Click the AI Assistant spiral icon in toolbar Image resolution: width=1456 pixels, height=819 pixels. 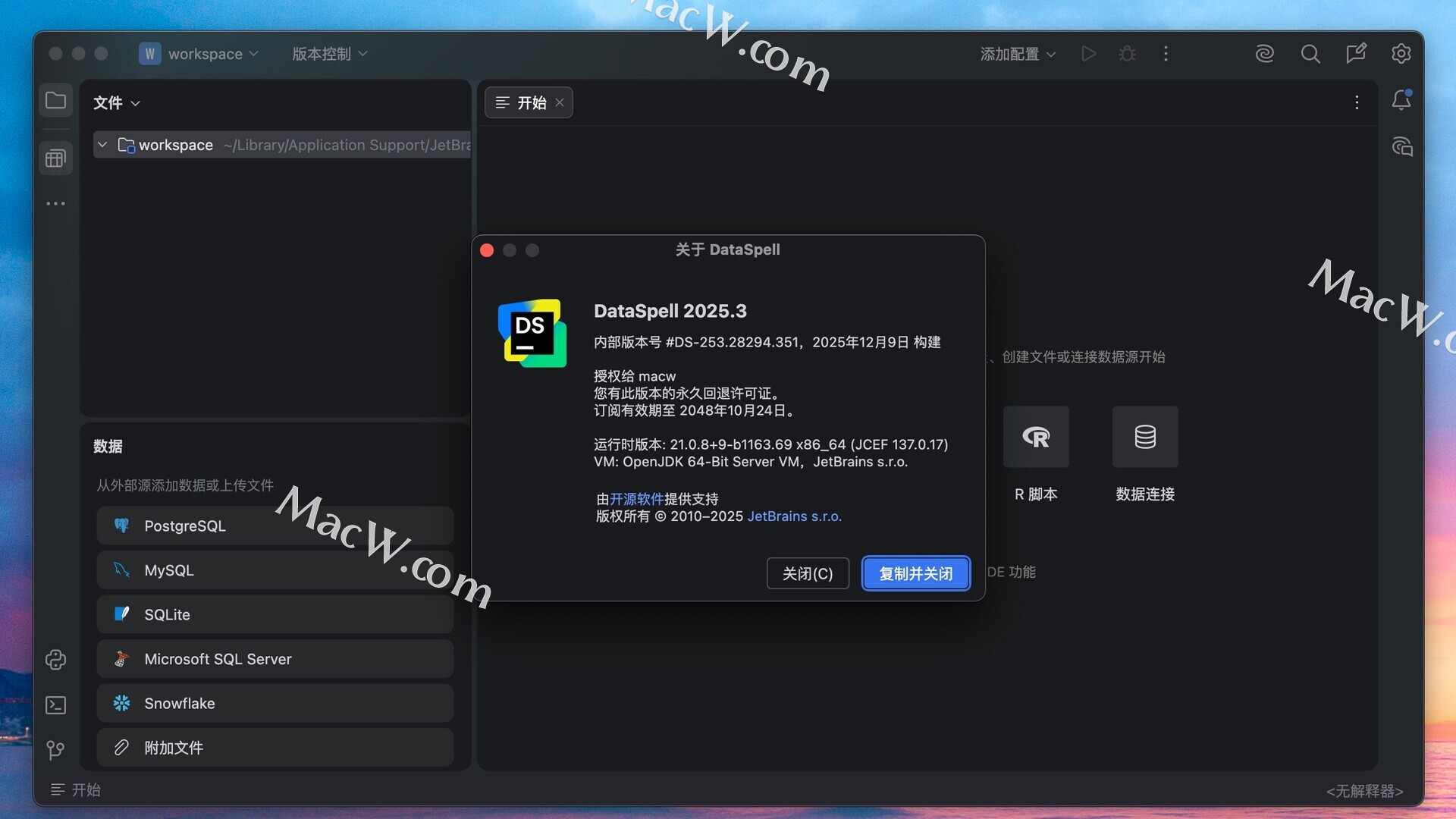pyautogui.click(x=1264, y=54)
